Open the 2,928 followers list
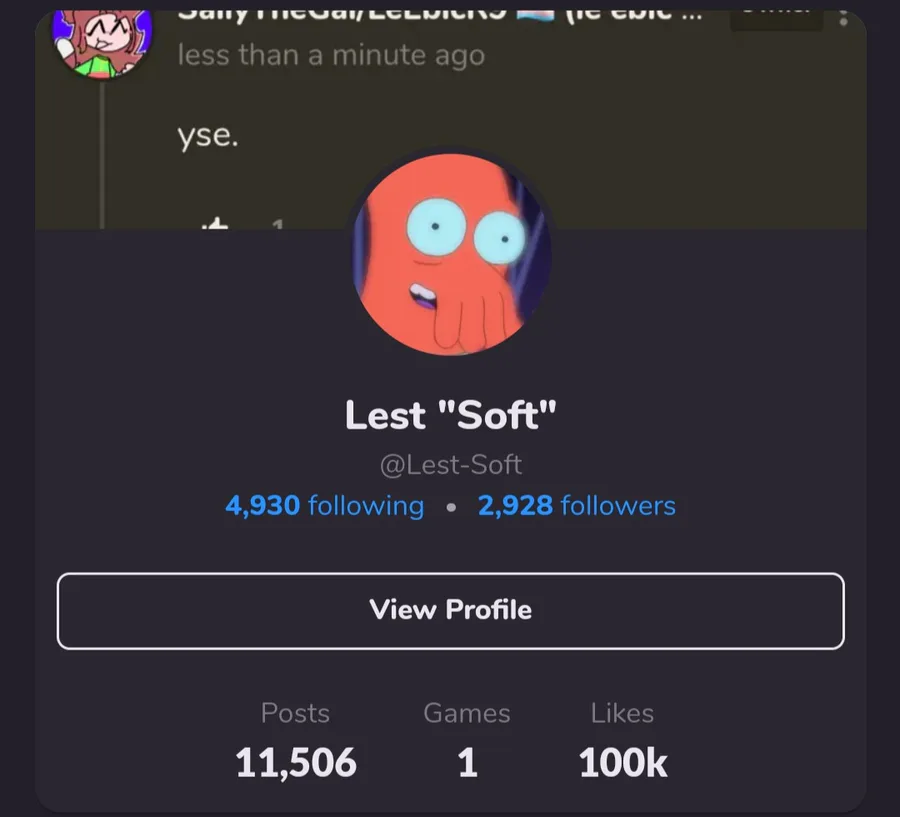Screen dimensions: 900x817 577,506
